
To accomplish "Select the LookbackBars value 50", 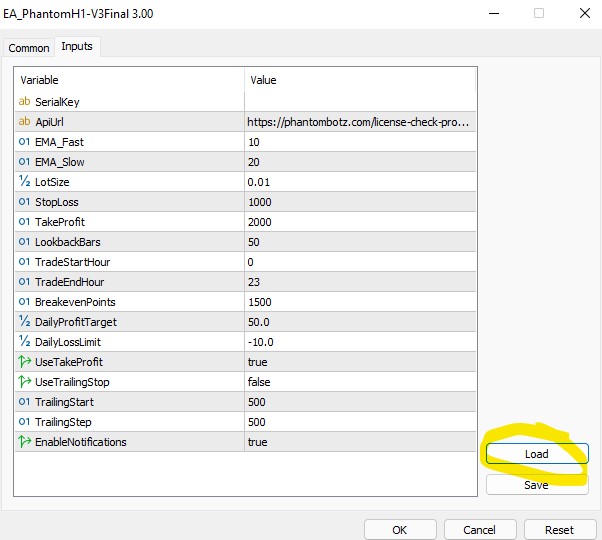I will 360,241.
